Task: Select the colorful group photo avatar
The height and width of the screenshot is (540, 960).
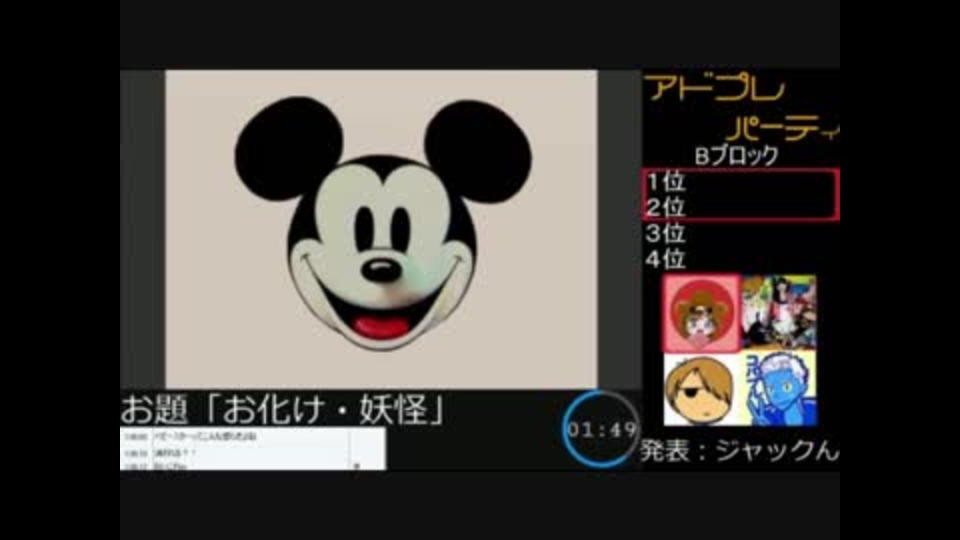Action: tap(779, 312)
